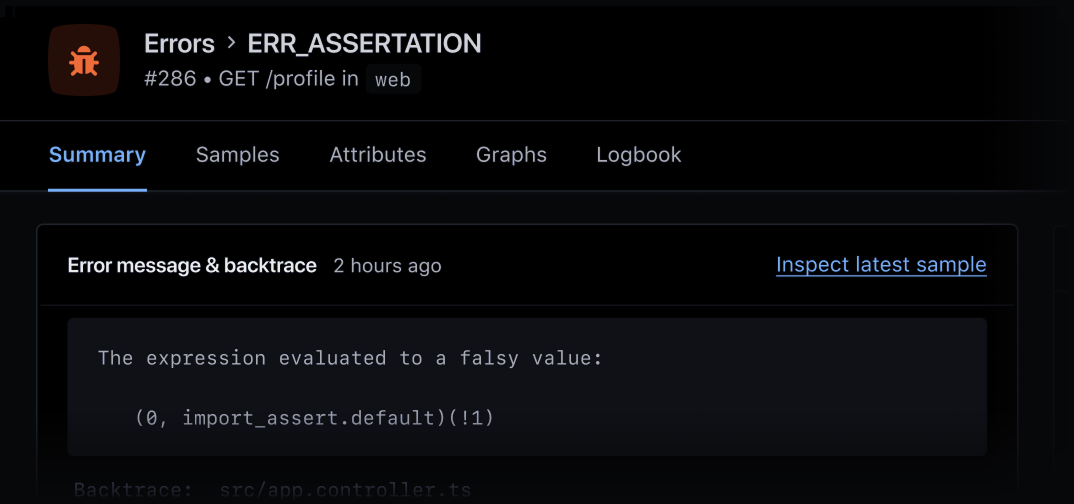The height and width of the screenshot is (504, 1074).
Task: View the Graphs tab
Action: 512,155
